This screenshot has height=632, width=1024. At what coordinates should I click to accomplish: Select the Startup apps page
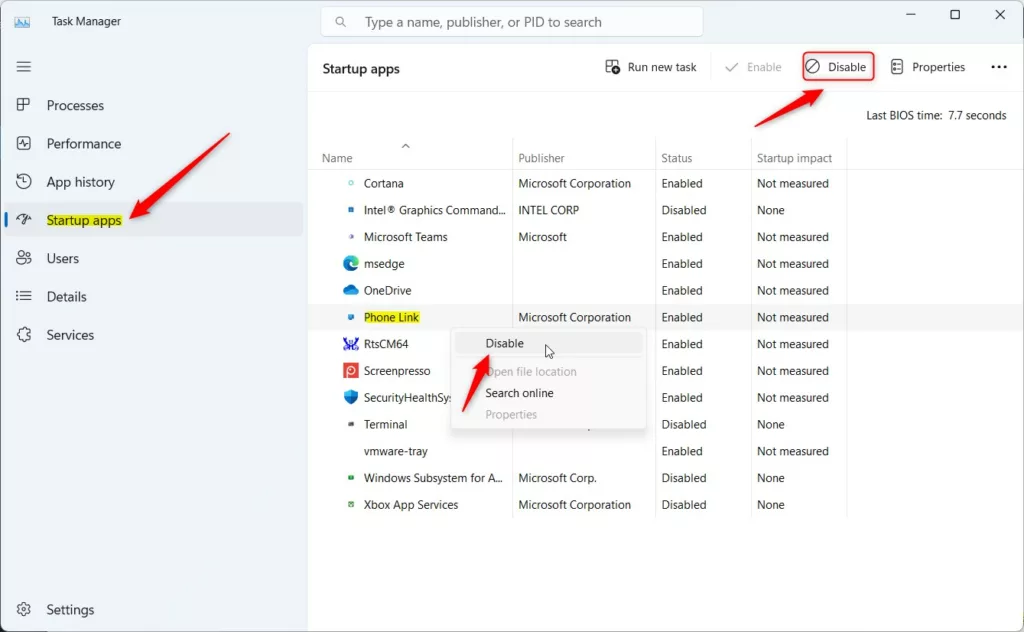pos(154,220)
